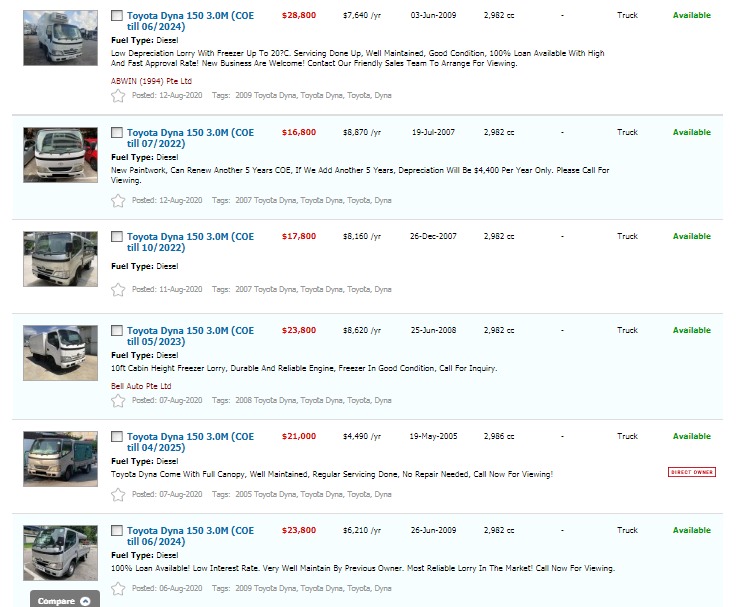Tick the compare checkbox for COE till 07/2022
The image size is (745, 607).
[117, 132]
